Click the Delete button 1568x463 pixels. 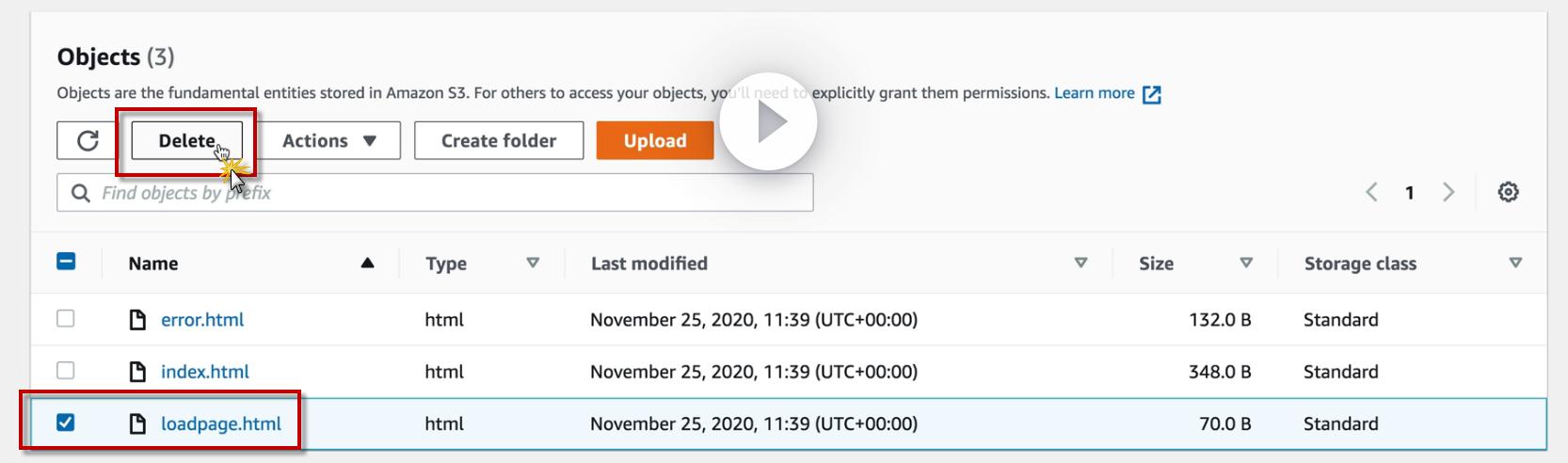pyautogui.click(x=186, y=141)
